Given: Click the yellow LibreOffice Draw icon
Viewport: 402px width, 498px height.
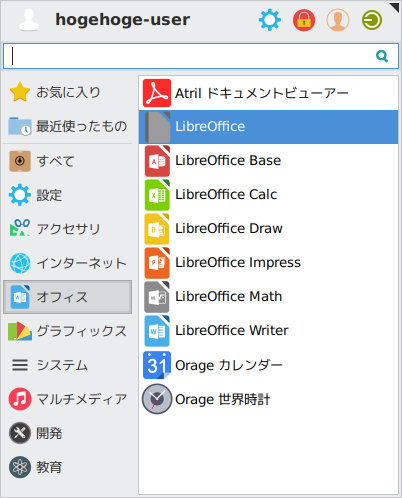Looking at the screenshot, I should click(157, 229).
